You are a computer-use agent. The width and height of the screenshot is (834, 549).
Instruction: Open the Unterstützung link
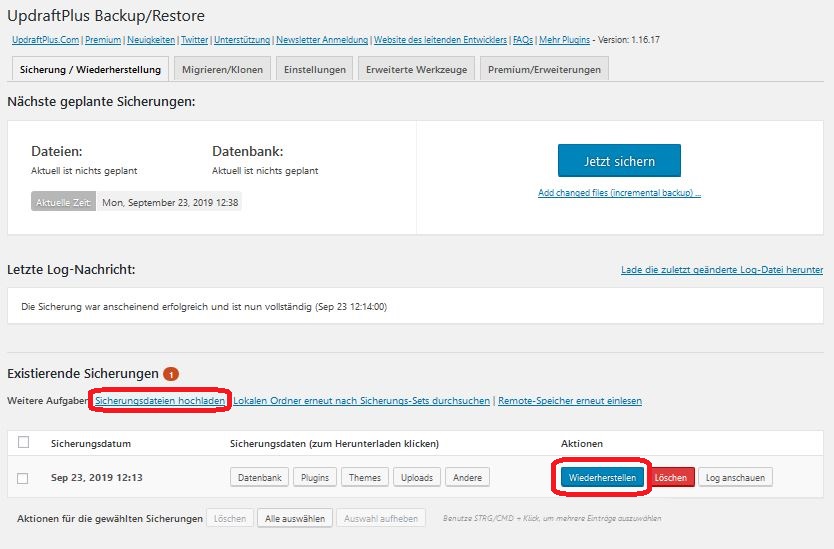tap(242, 40)
